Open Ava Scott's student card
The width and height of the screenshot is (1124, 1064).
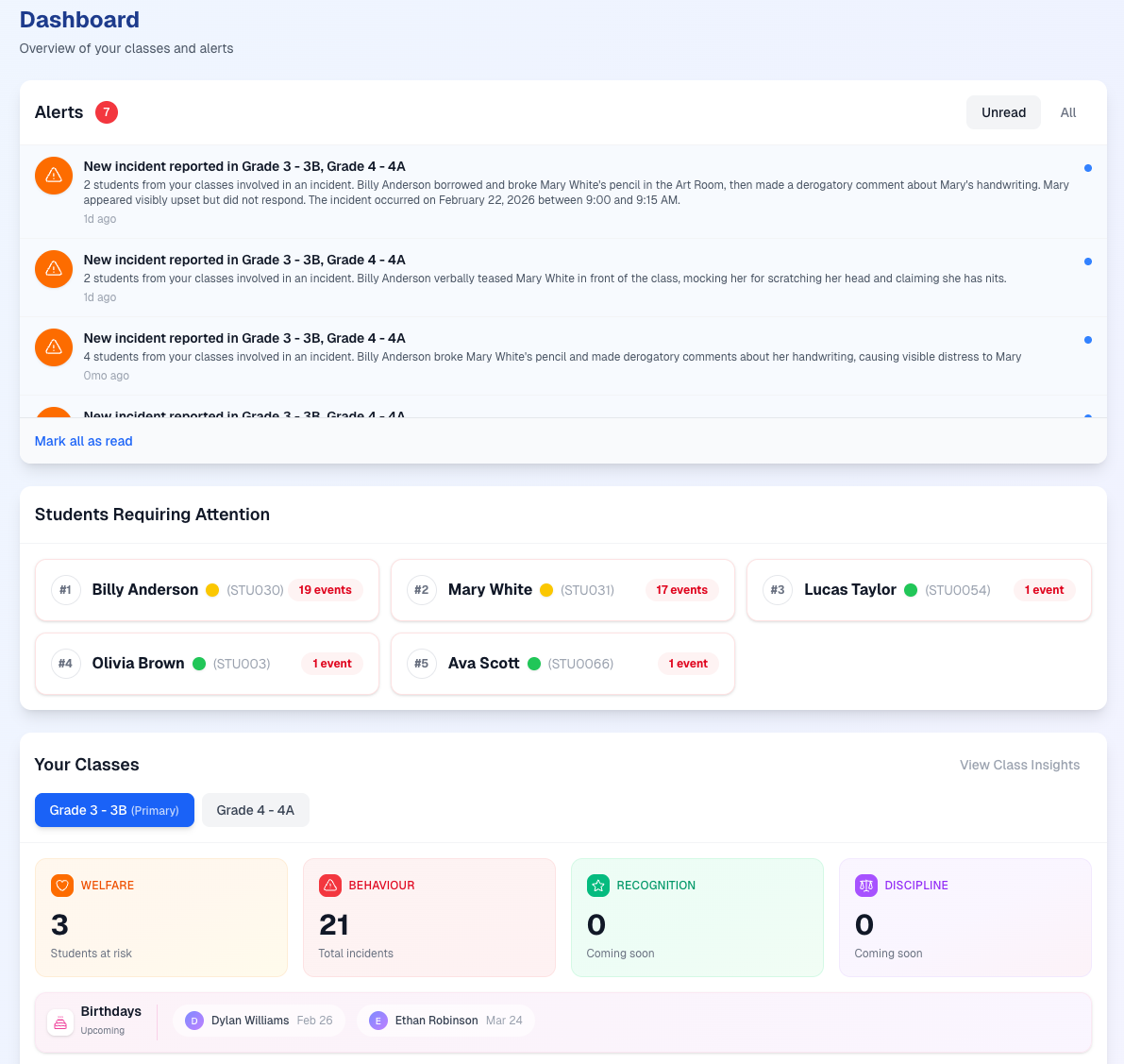pyautogui.click(x=562, y=663)
